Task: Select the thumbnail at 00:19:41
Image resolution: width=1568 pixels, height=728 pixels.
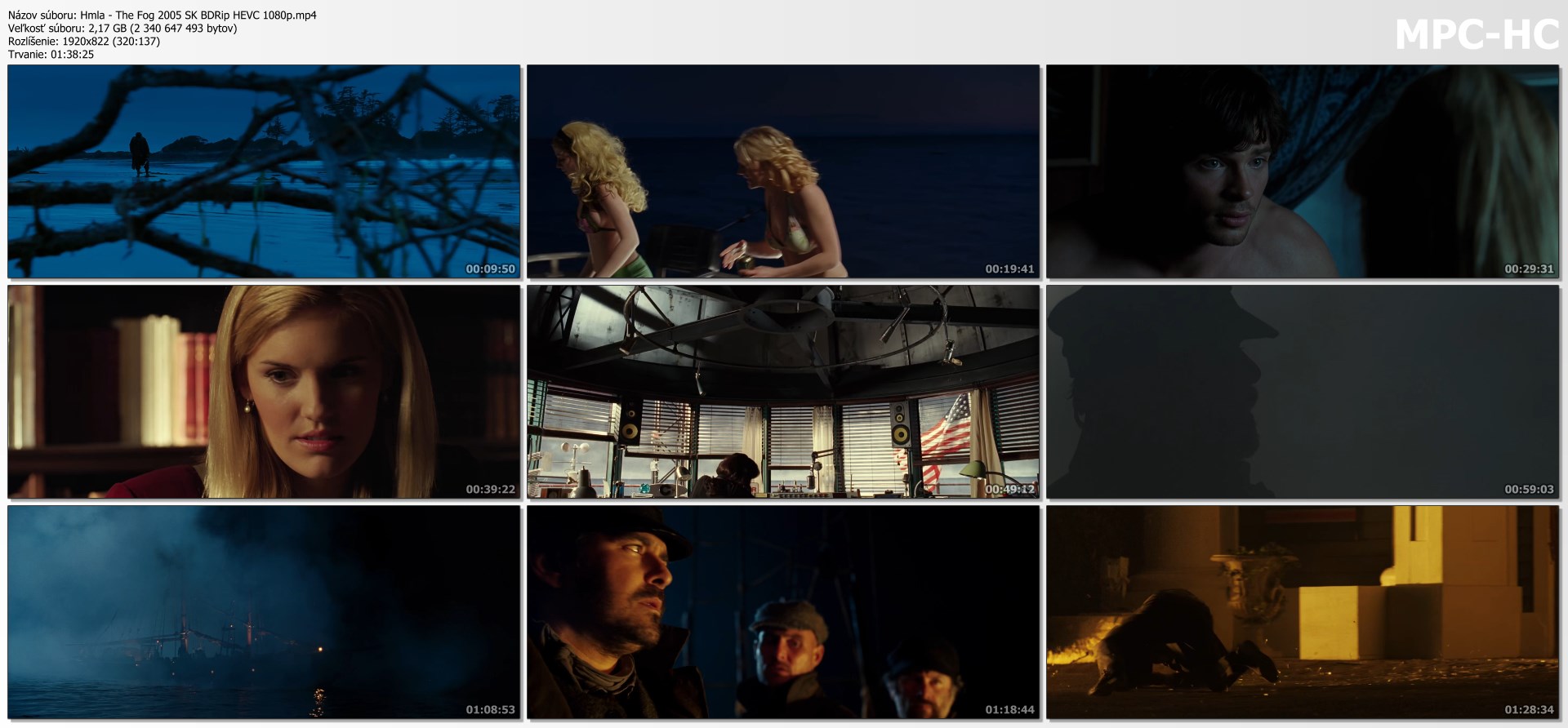Action: pos(783,171)
